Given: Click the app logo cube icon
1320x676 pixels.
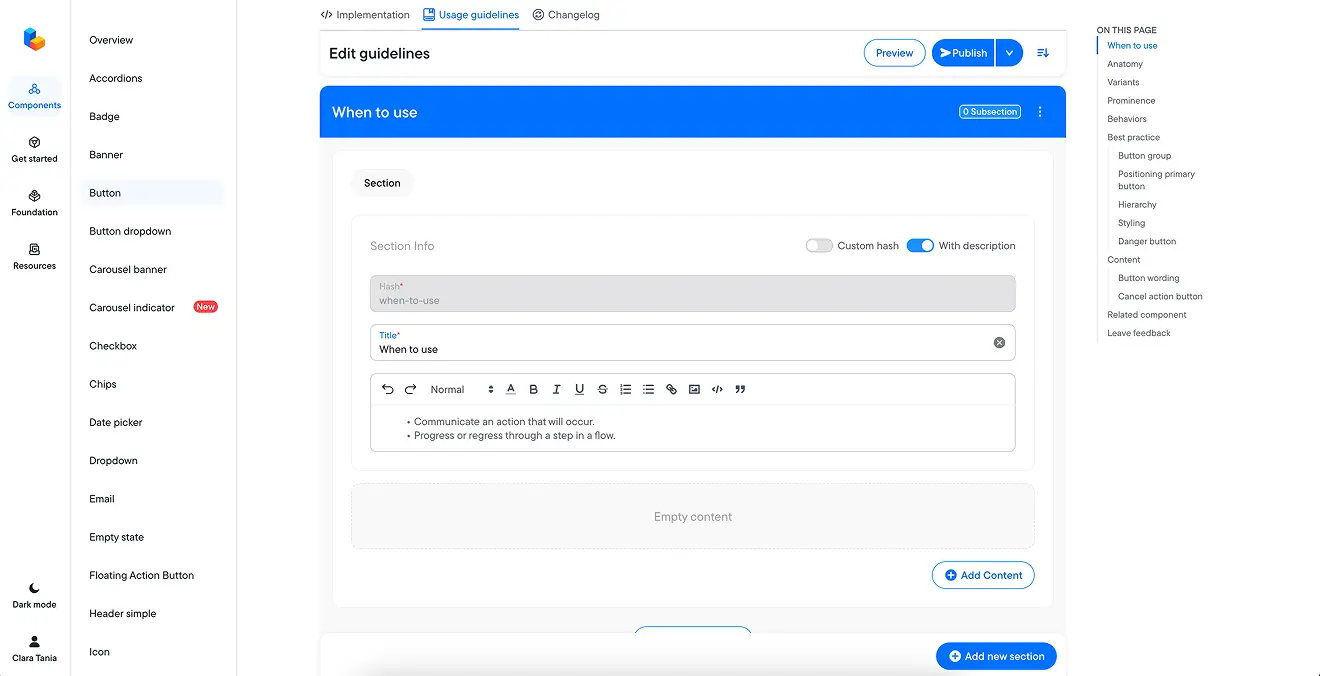Looking at the screenshot, I should pyautogui.click(x=35, y=39).
